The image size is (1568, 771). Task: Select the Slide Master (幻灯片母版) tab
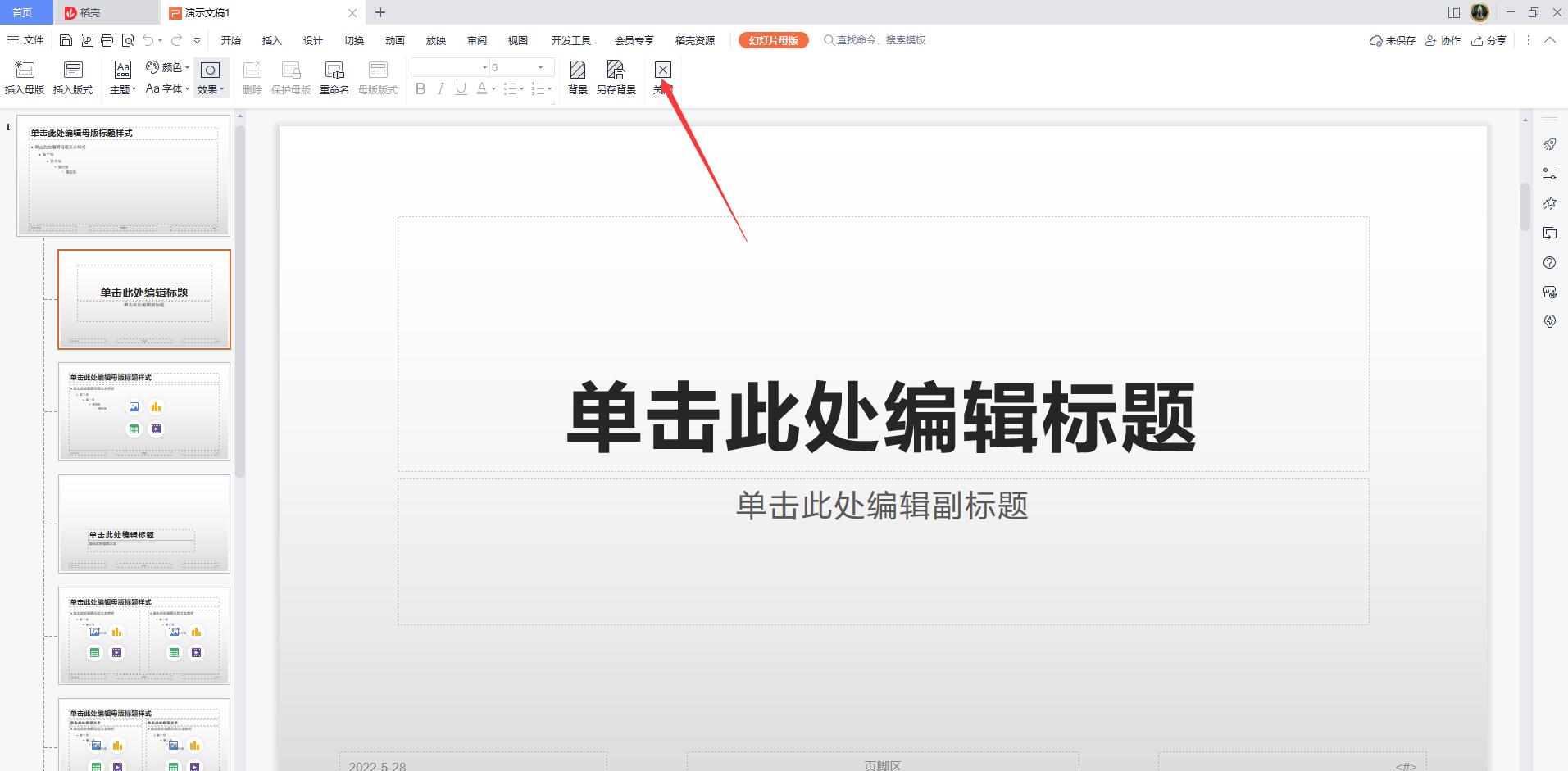pyautogui.click(x=773, y=40)
